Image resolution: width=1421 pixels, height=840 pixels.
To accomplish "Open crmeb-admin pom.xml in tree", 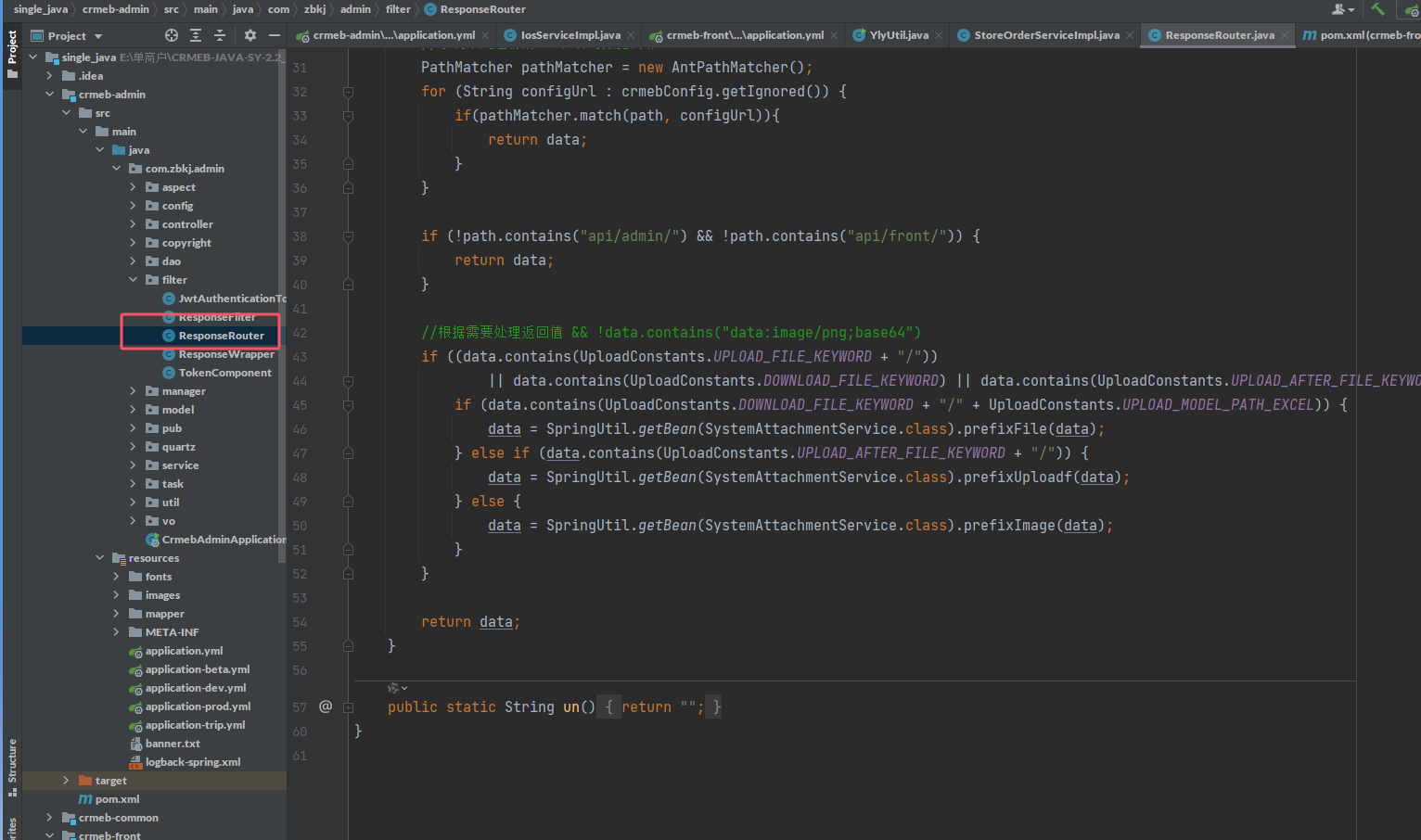I will coord(109,799).
